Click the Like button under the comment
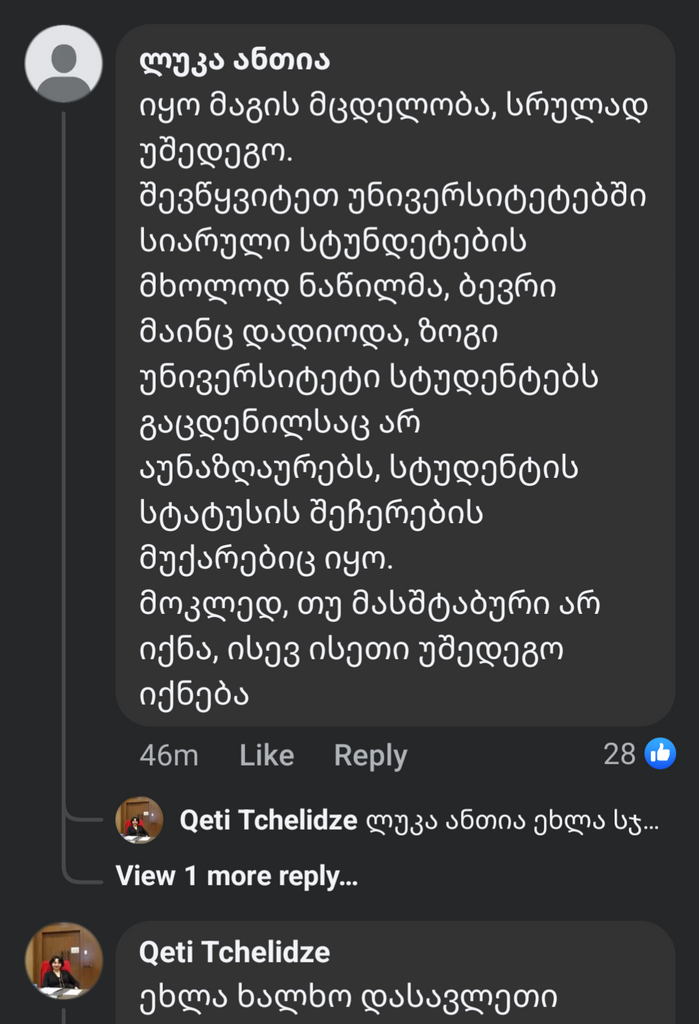 pos(266,755)
